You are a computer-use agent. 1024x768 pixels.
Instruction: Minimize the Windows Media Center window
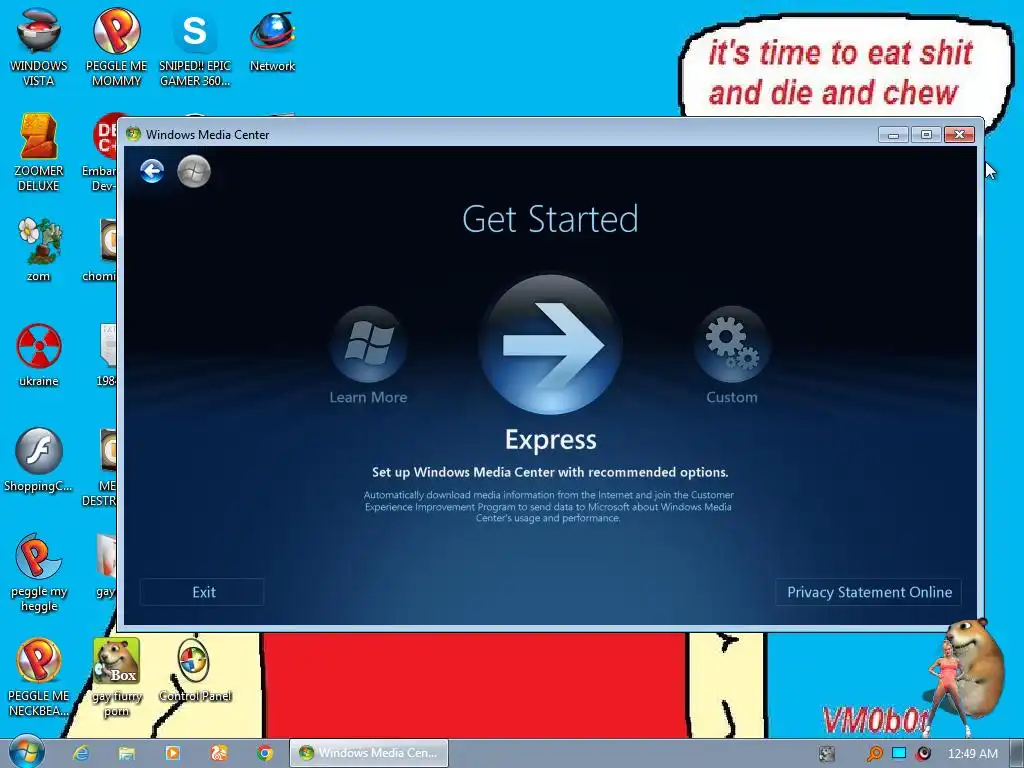pos(893,135)
